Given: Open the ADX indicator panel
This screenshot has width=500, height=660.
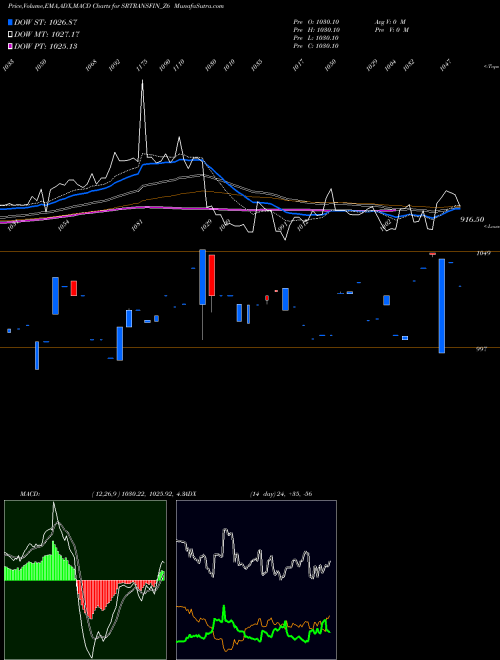Looking at the screenshot, I should click(256, 580).
